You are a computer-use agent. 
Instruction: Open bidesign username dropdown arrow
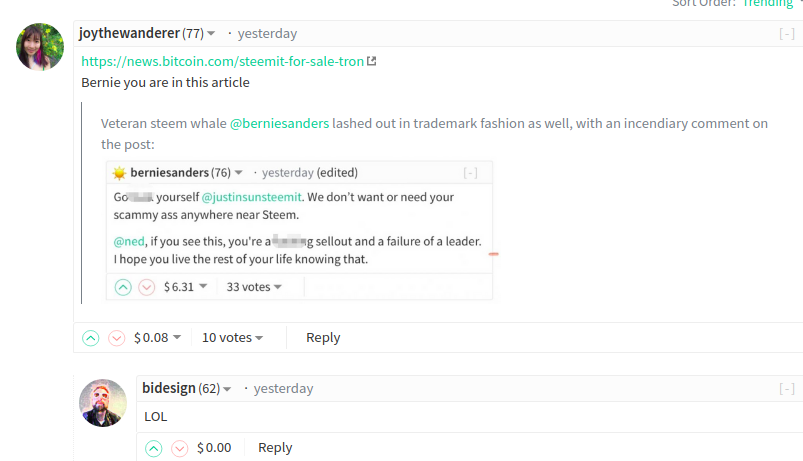coord(227,389)
